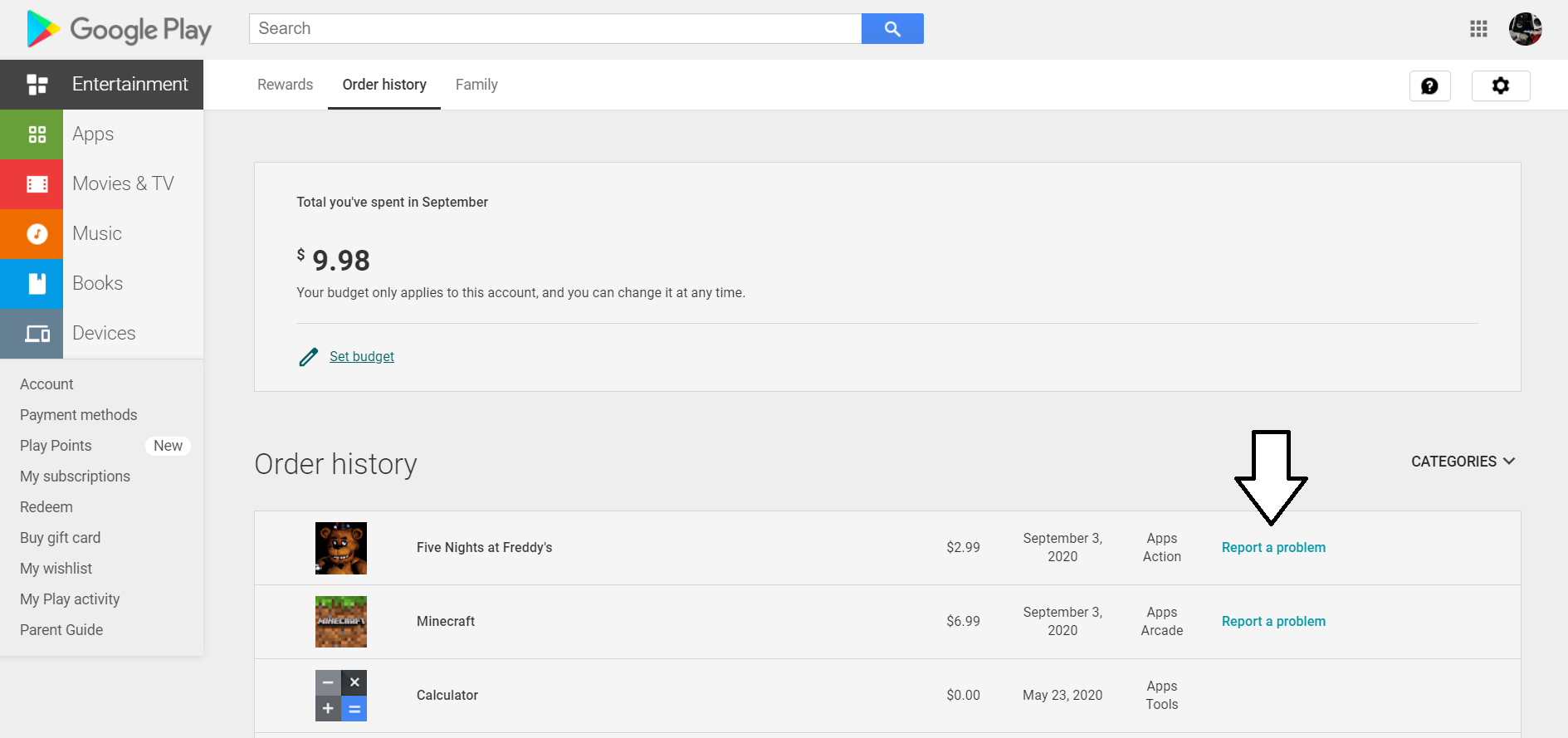Report a problem for Five Nights at Freddy's

(x=1273, y=548)
